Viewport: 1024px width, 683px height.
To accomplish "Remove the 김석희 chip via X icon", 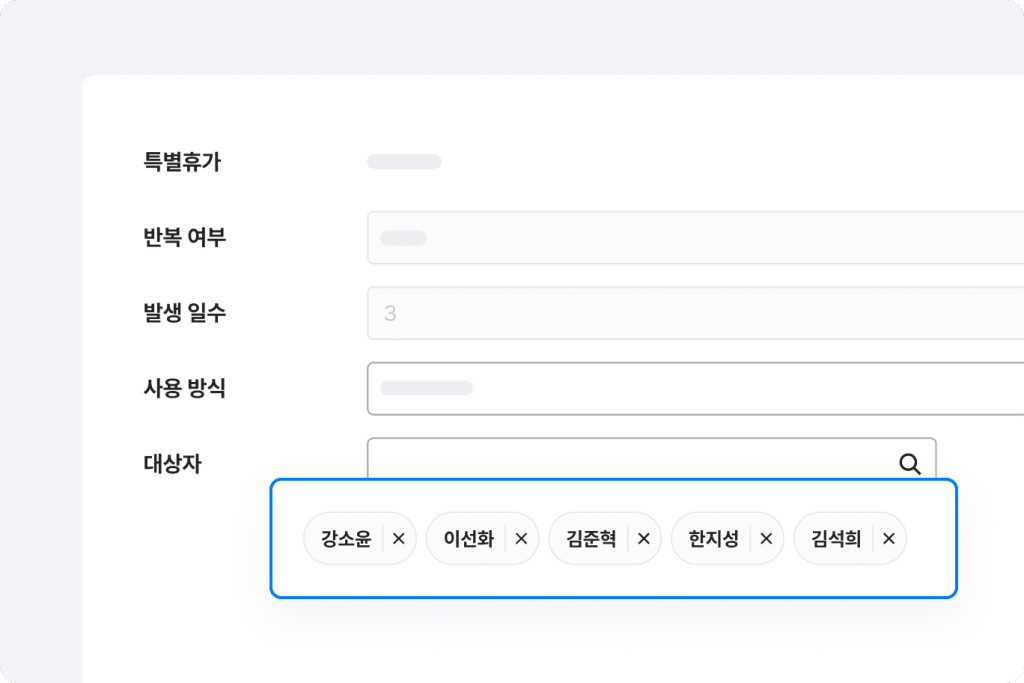I will (888, 539).
